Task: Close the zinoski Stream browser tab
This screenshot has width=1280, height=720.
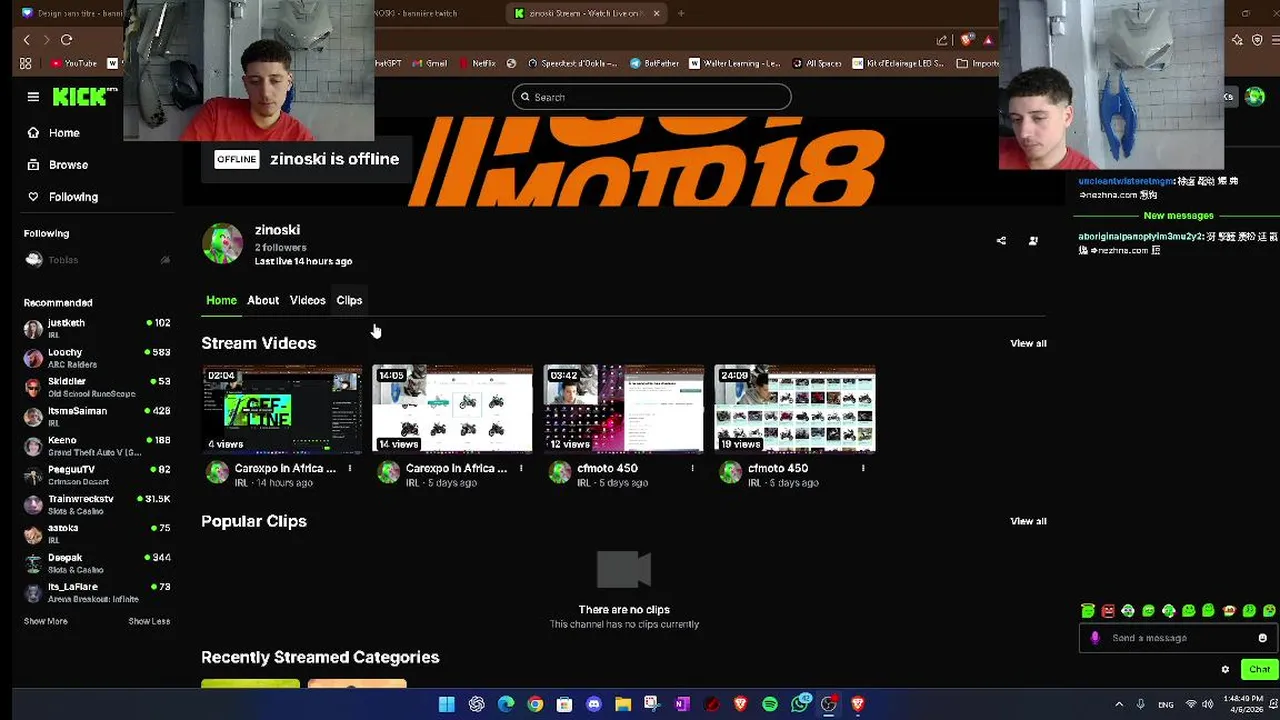Action: (x=657, y=13)
